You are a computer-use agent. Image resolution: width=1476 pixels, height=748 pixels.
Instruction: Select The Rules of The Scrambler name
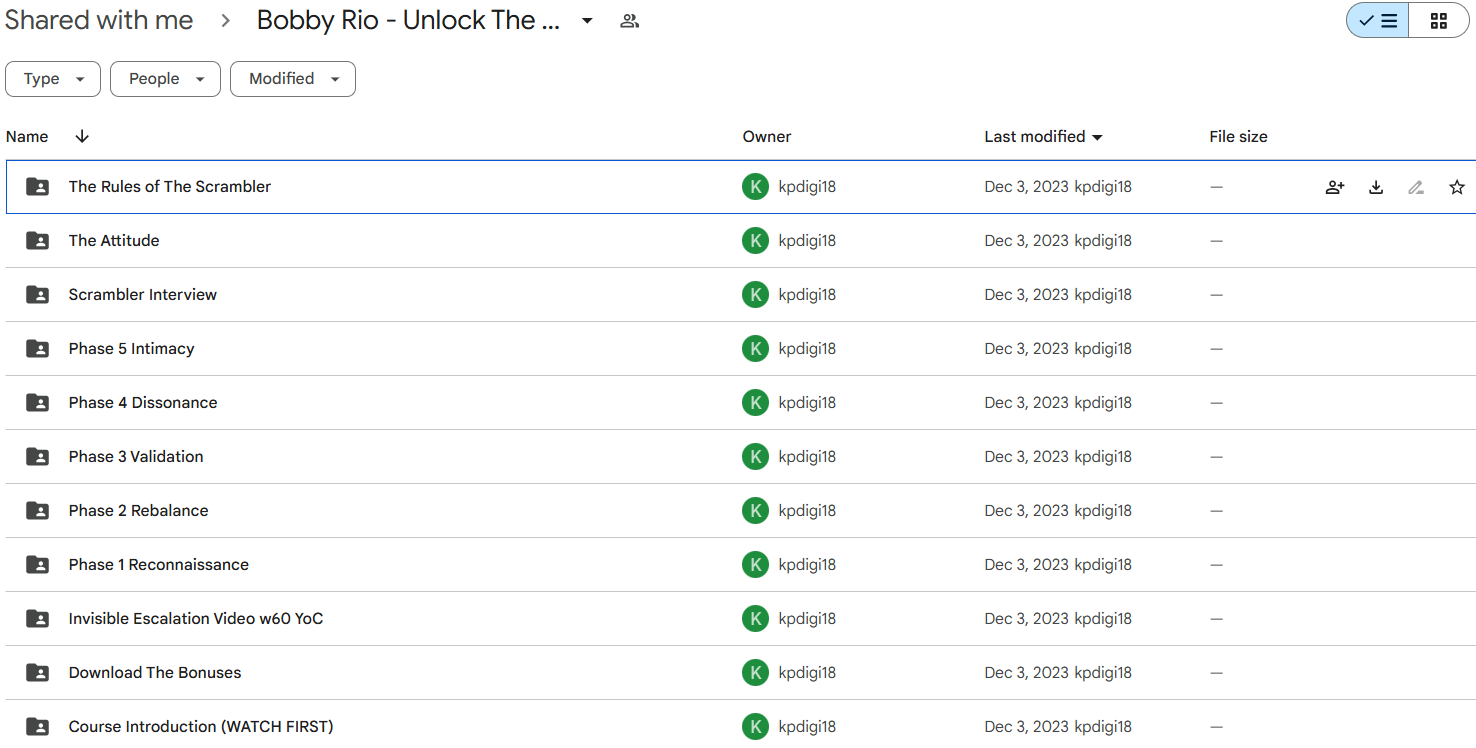[170, 187]
